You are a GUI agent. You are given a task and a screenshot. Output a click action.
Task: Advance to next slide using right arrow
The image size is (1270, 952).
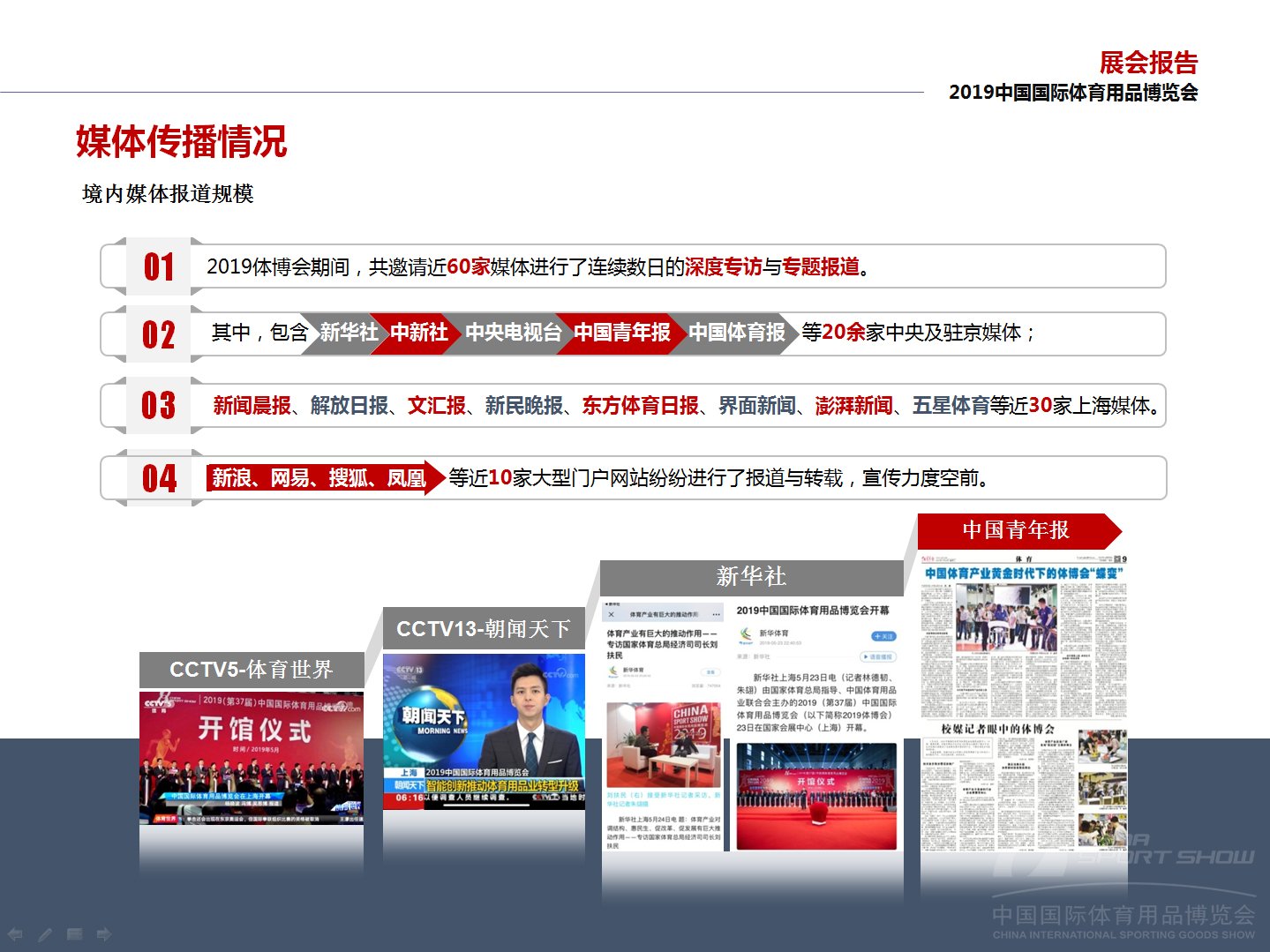point(104,934)
